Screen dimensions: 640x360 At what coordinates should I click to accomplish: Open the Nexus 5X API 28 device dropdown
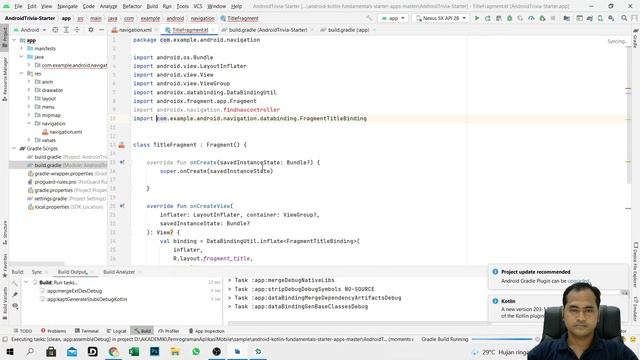click(x=440, y=18)
